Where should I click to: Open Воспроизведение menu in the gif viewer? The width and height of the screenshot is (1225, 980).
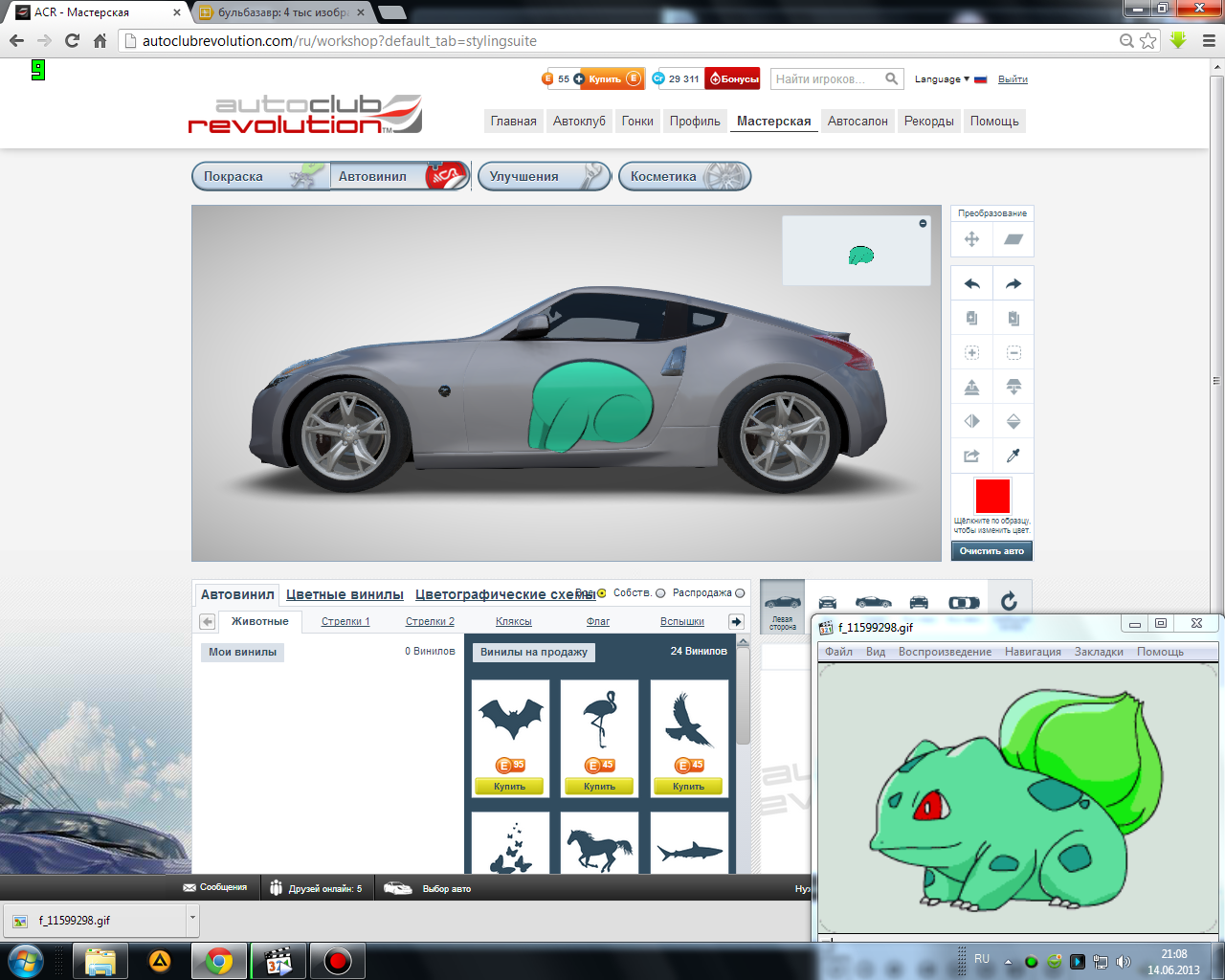[x=945, y=652]
